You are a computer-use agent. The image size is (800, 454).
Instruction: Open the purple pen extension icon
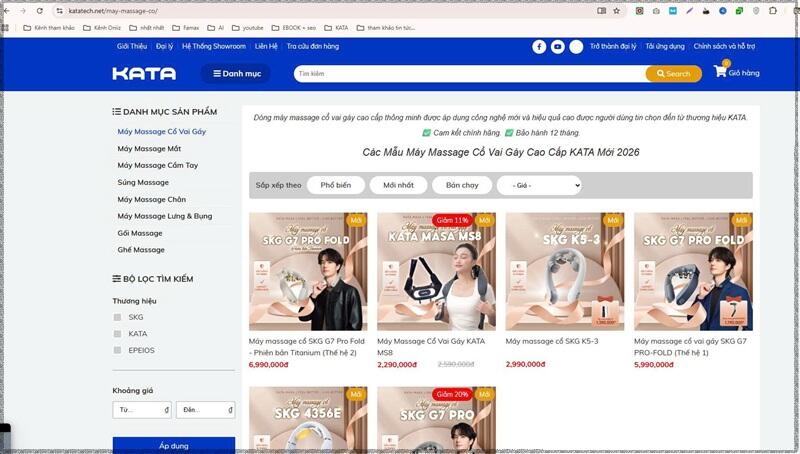pos(689,11)
